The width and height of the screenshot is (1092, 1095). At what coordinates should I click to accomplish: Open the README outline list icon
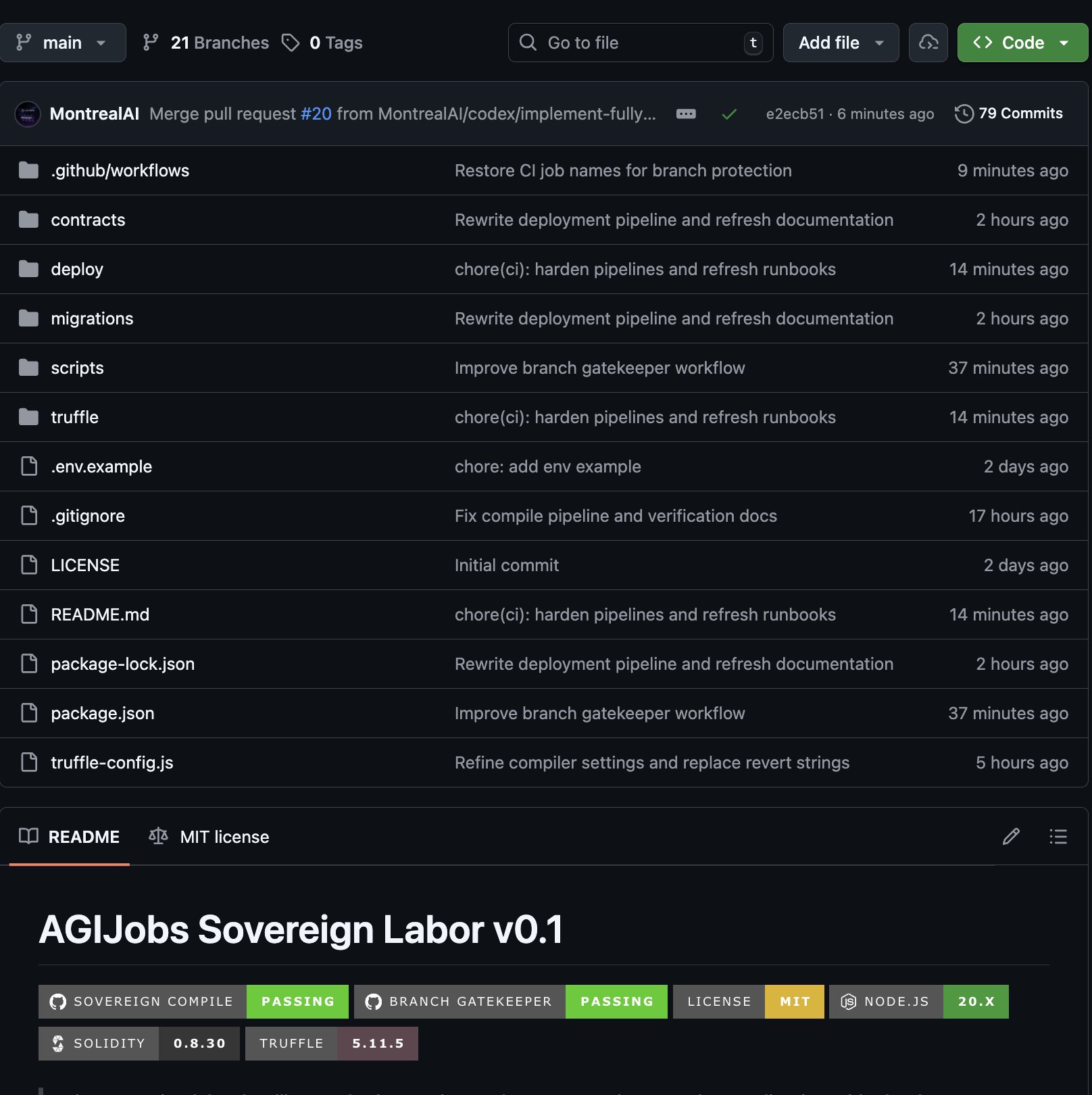[1058, 837]
